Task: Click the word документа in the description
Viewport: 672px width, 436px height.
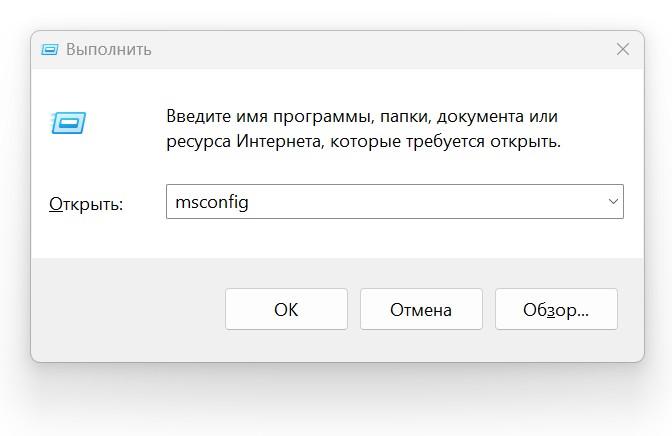Action: (x=480, y=117)
